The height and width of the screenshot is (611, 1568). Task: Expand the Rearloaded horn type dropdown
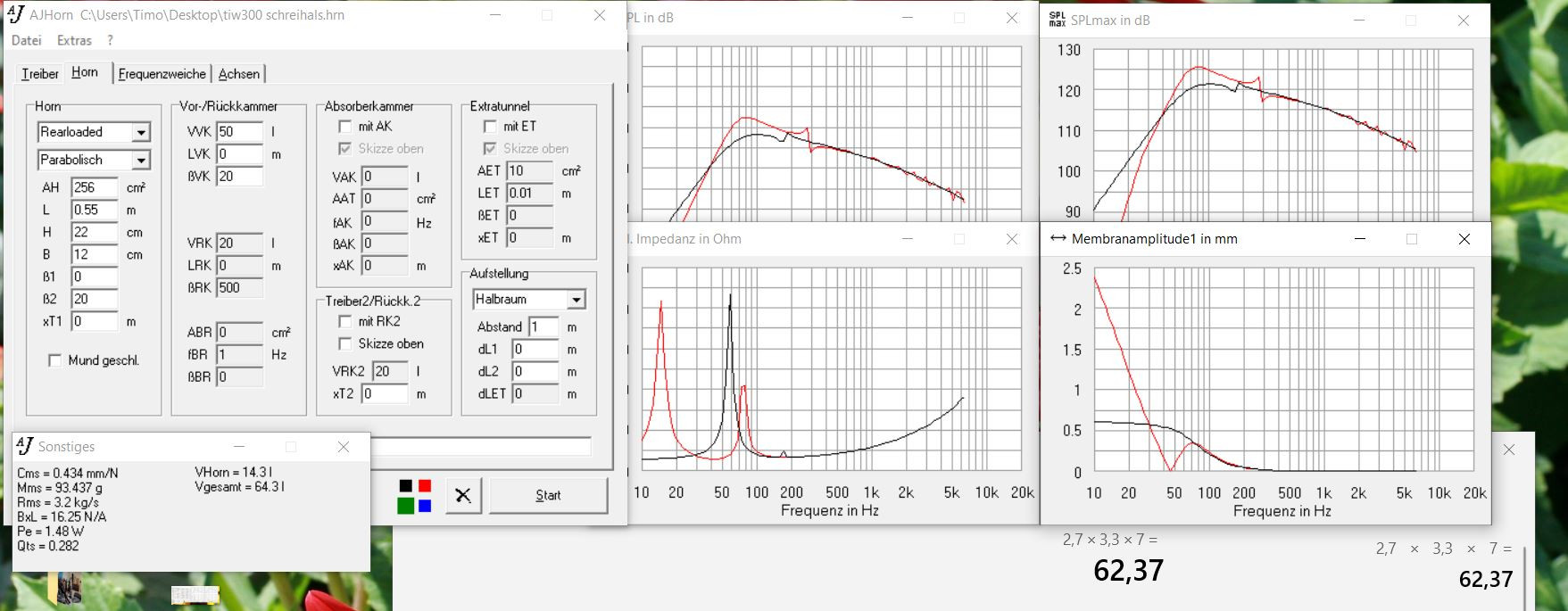pyautogui.click(x=141, y=132)
